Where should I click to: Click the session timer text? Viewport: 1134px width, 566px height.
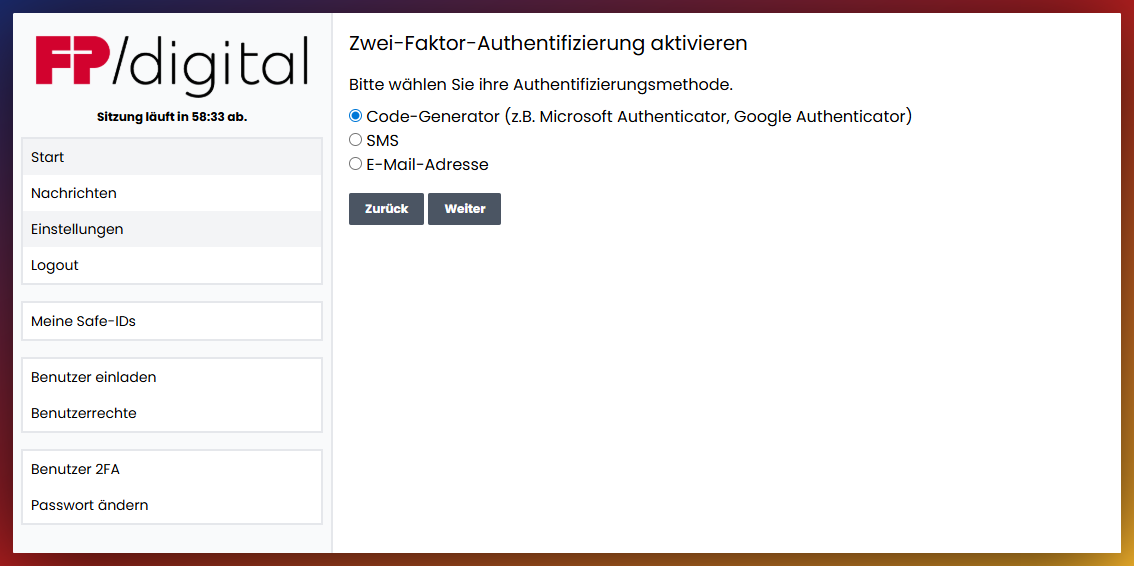[x=172, y=116]
